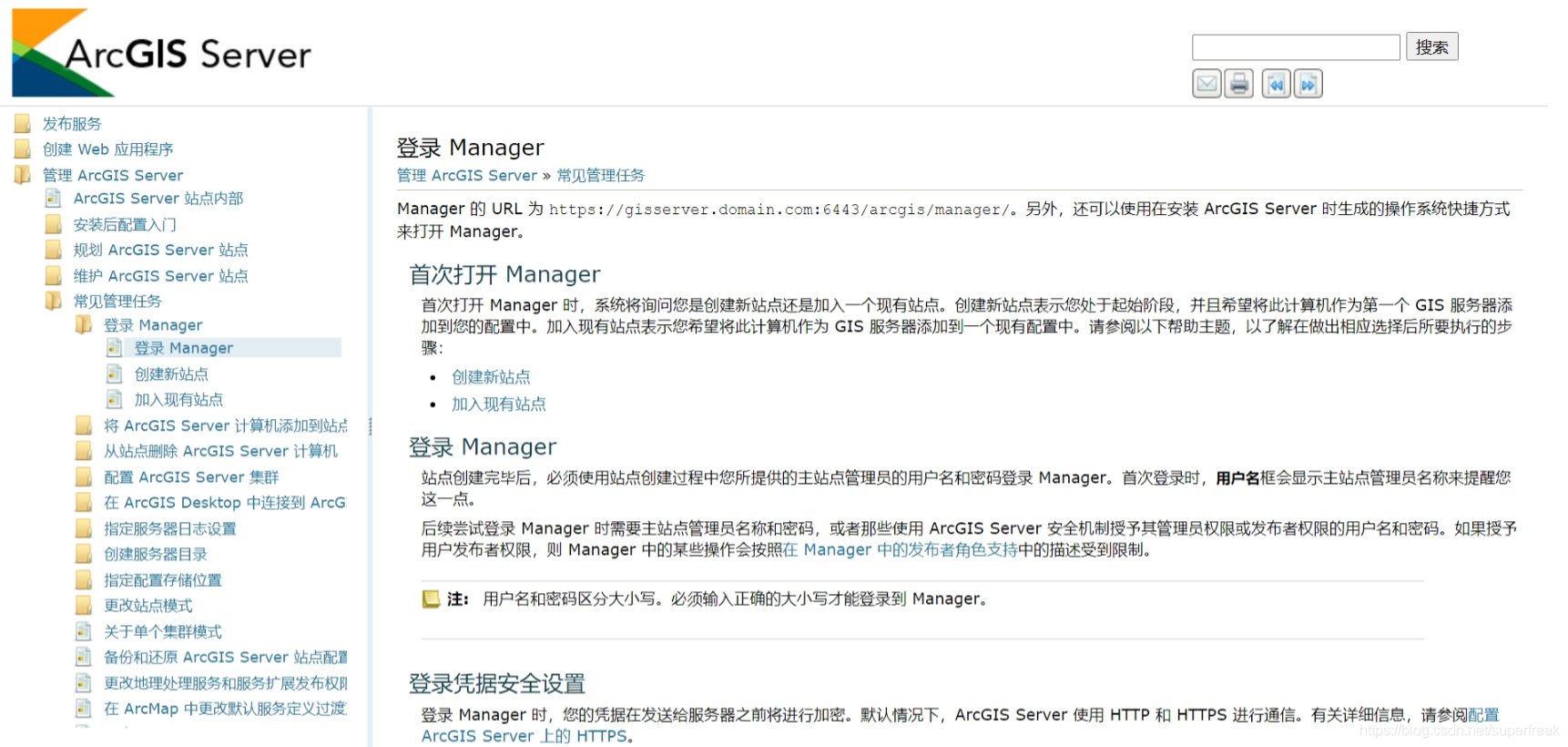1568x747 pixels.
Task: Open 发布服务 in the tree
Action: tap(72, 124)
